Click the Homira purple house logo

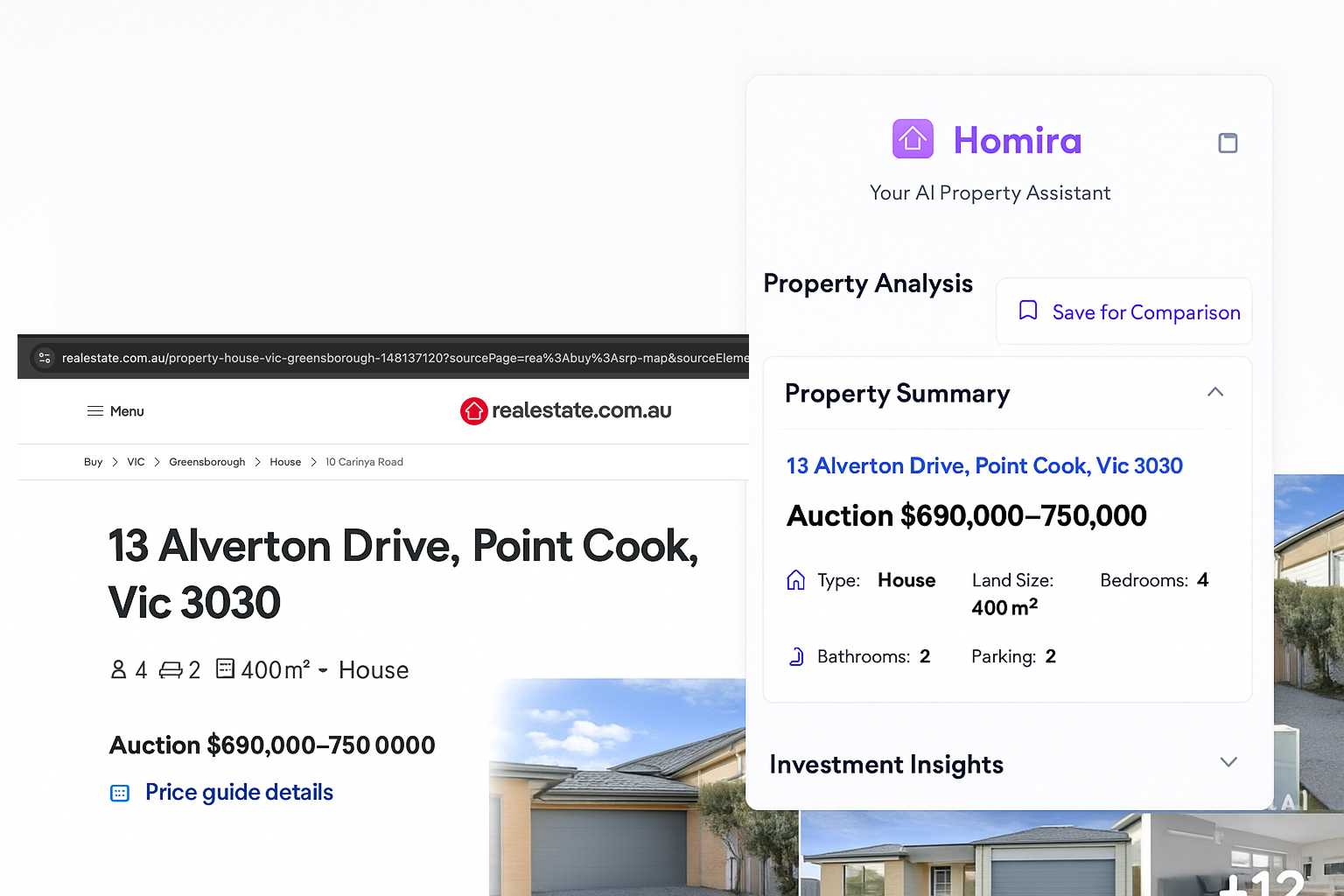coord(913,139)
